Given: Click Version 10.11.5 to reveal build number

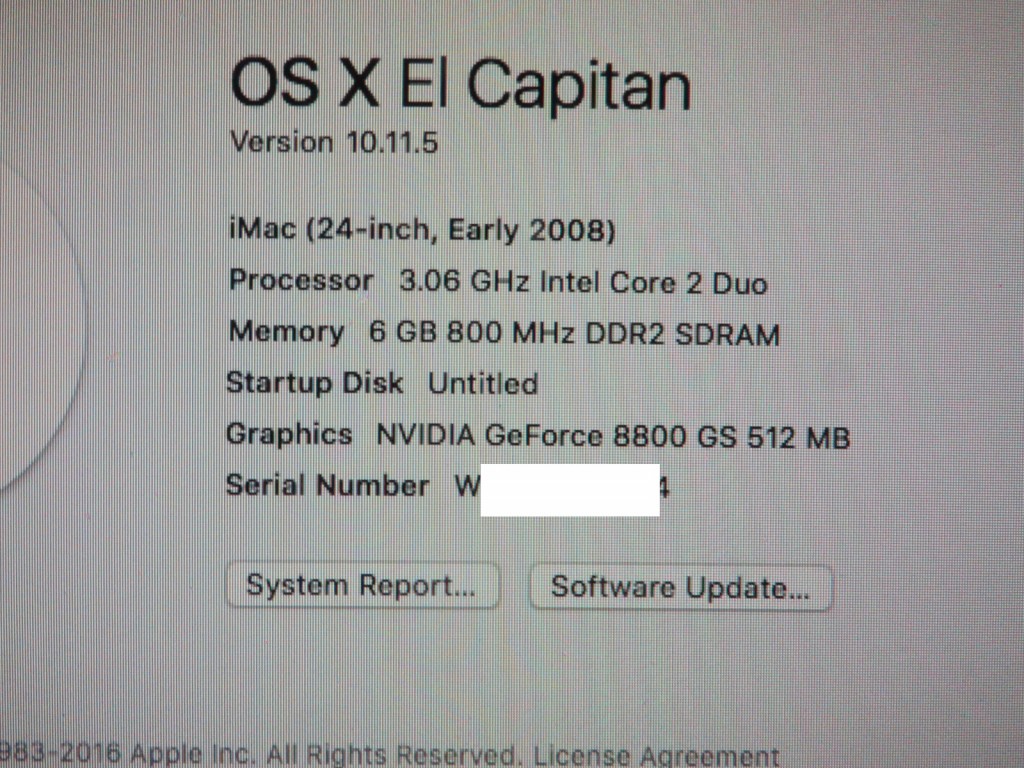Looking at the screenshot, I should (x=334, y=142).
